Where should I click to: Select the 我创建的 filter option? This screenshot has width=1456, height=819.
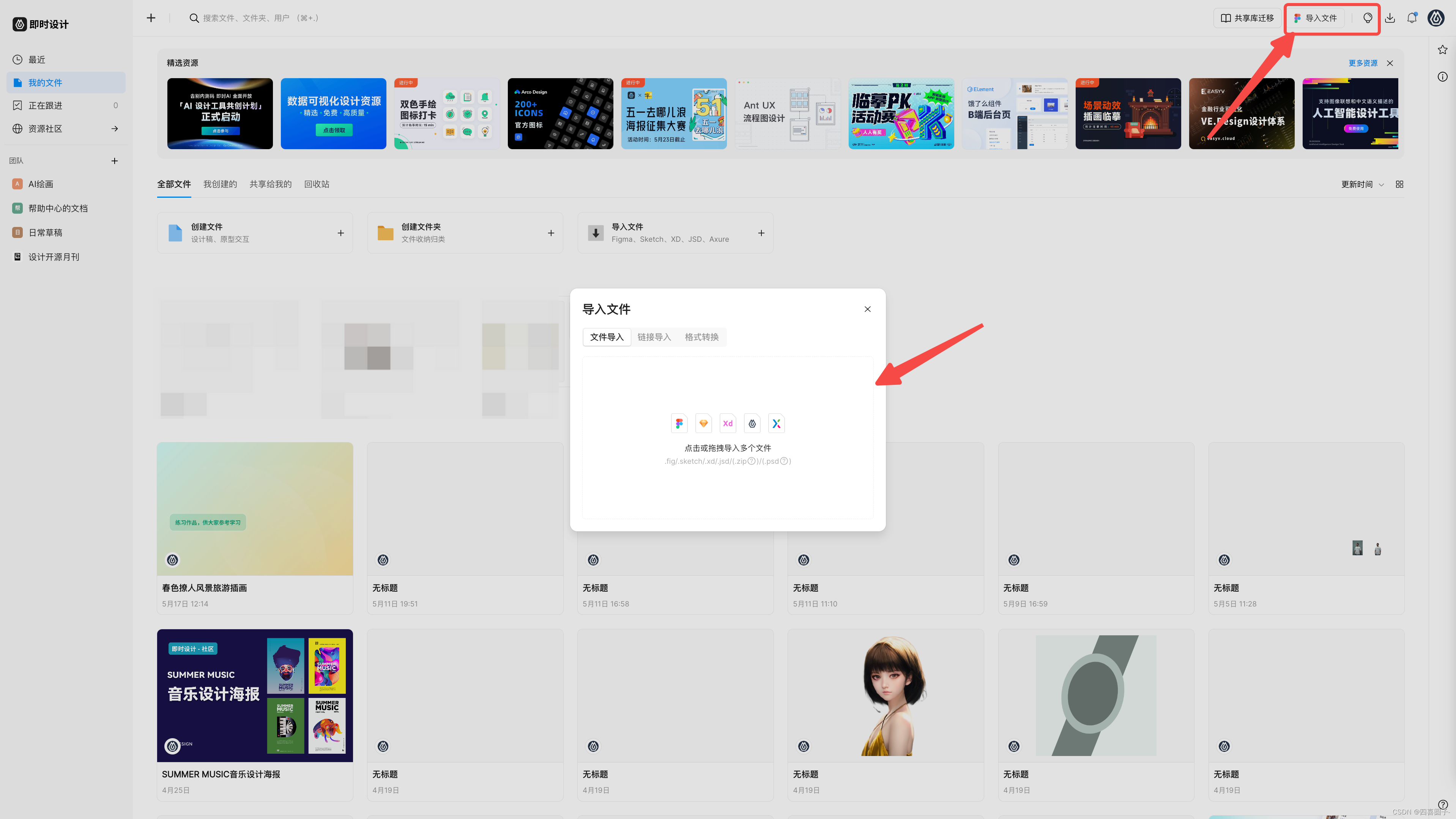(219, 184)
